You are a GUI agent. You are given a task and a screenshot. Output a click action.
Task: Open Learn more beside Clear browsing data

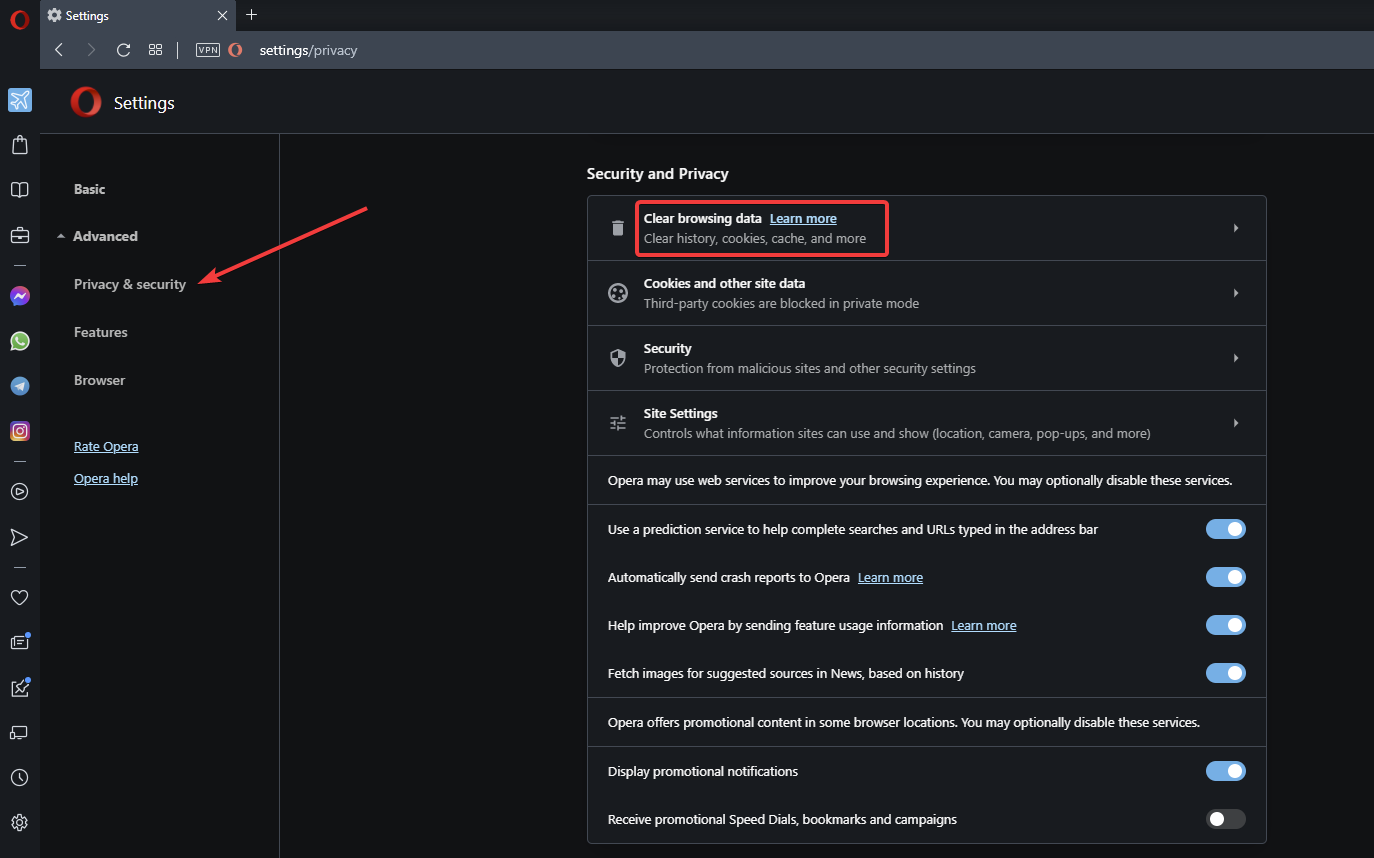(803, 218)
